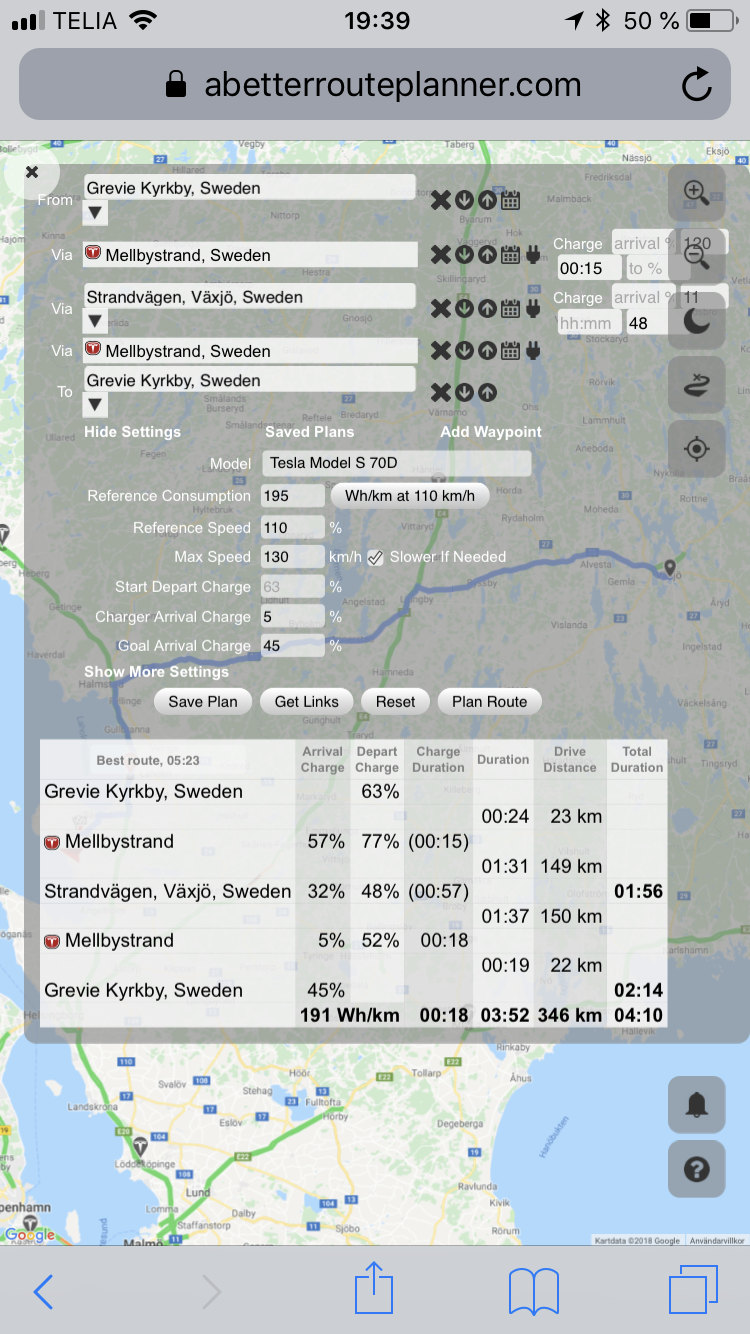Screen dimensions: 750x1334
Task: Click the 346 km total distance
Action: [570, 1015]
